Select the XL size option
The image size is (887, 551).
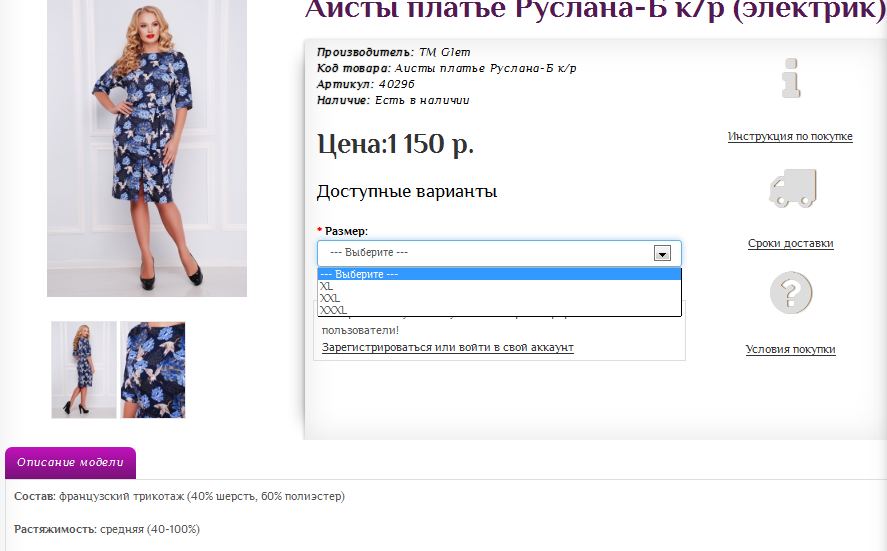499,286
